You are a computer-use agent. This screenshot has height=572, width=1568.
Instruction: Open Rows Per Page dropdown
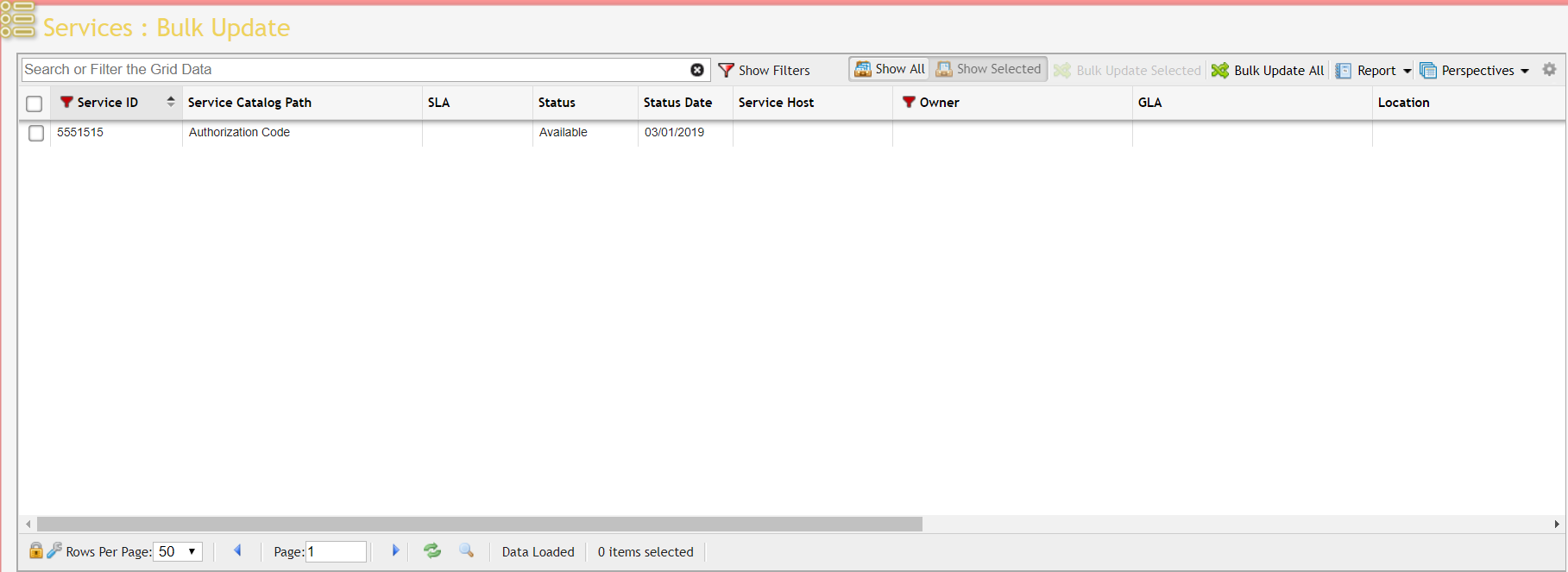pyautogui.click(x=179, y=551)
